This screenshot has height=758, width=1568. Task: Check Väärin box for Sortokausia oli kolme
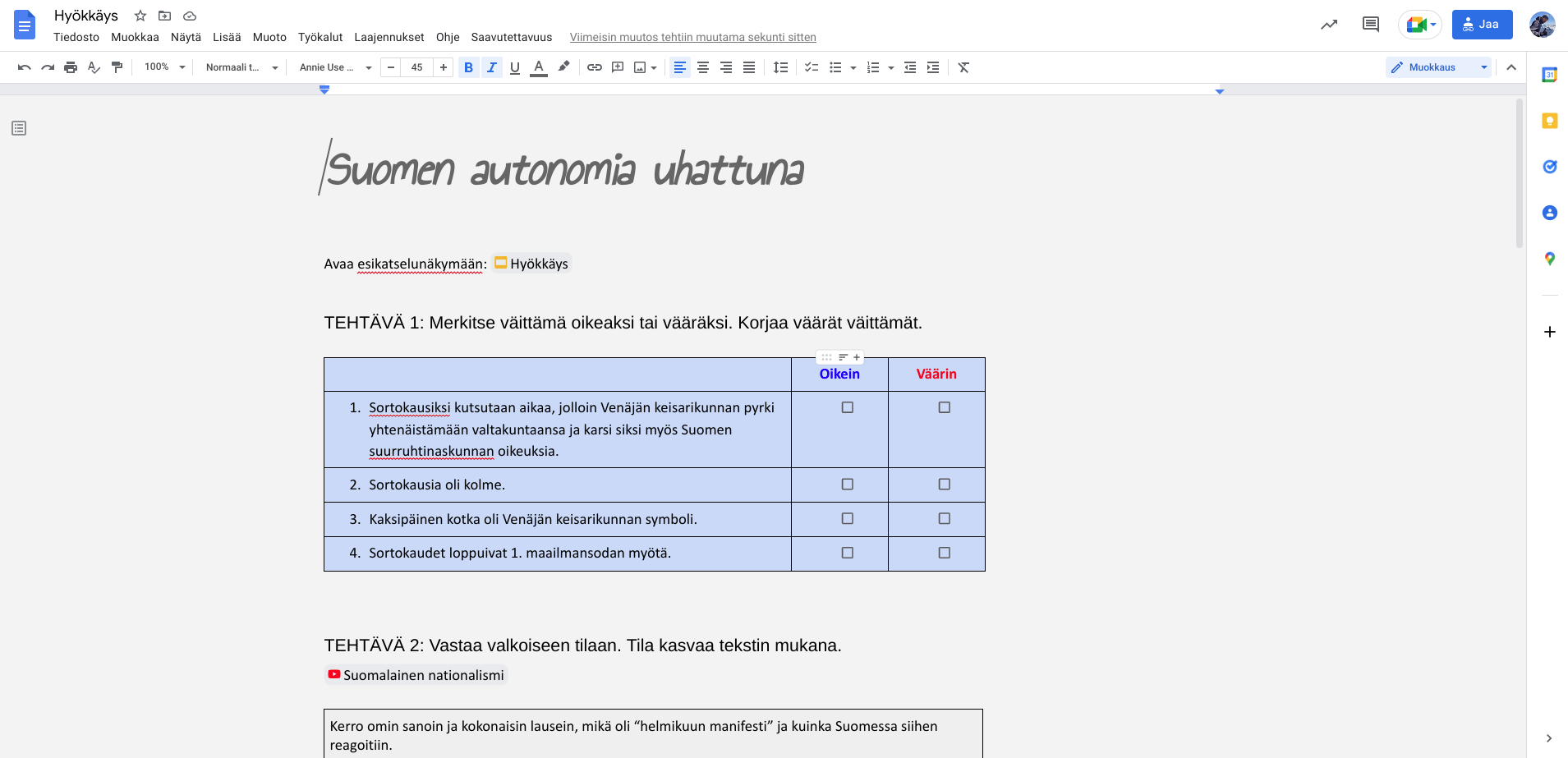click(x=944, y=485)
